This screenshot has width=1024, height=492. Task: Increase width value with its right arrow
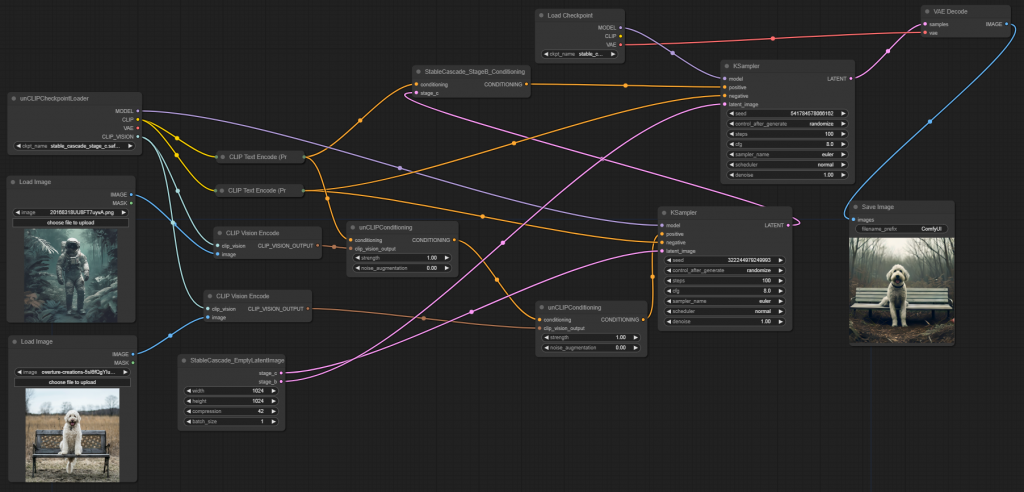274,391
